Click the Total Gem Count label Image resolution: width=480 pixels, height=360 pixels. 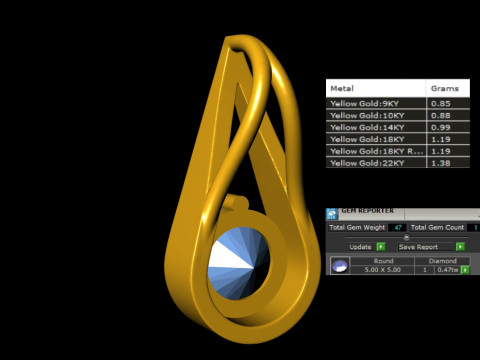(x=437, y=228)
